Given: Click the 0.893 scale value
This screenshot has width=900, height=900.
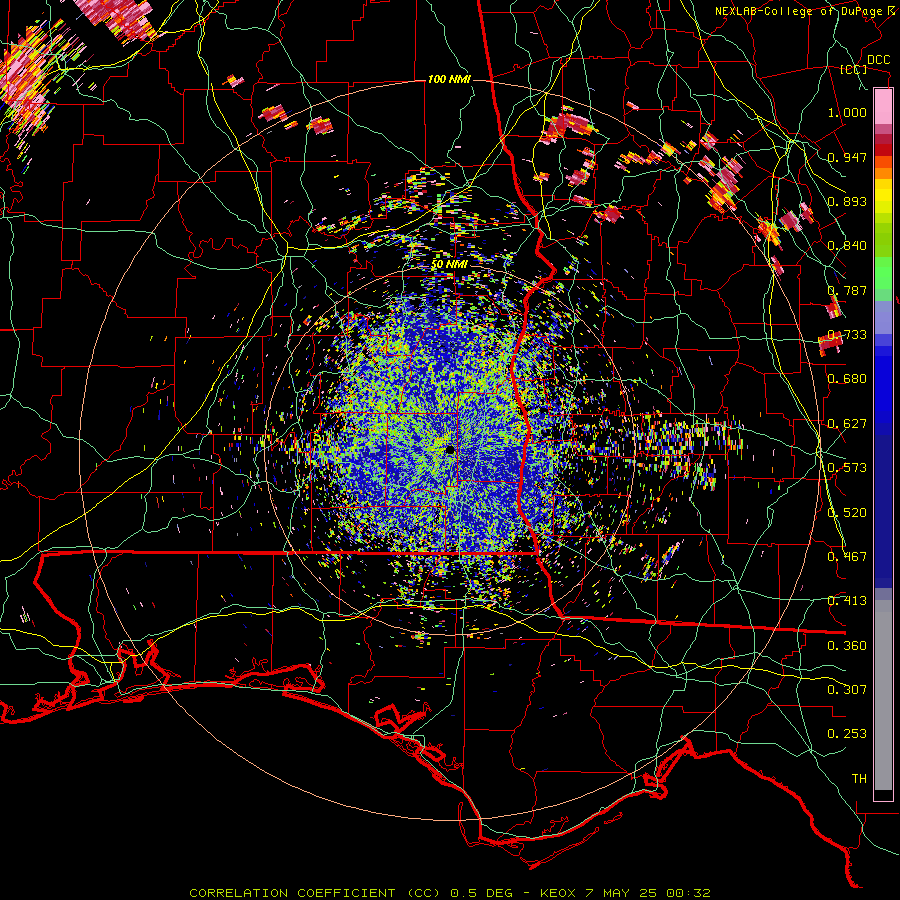Looking at the screenshot, I should click(847, 201).
